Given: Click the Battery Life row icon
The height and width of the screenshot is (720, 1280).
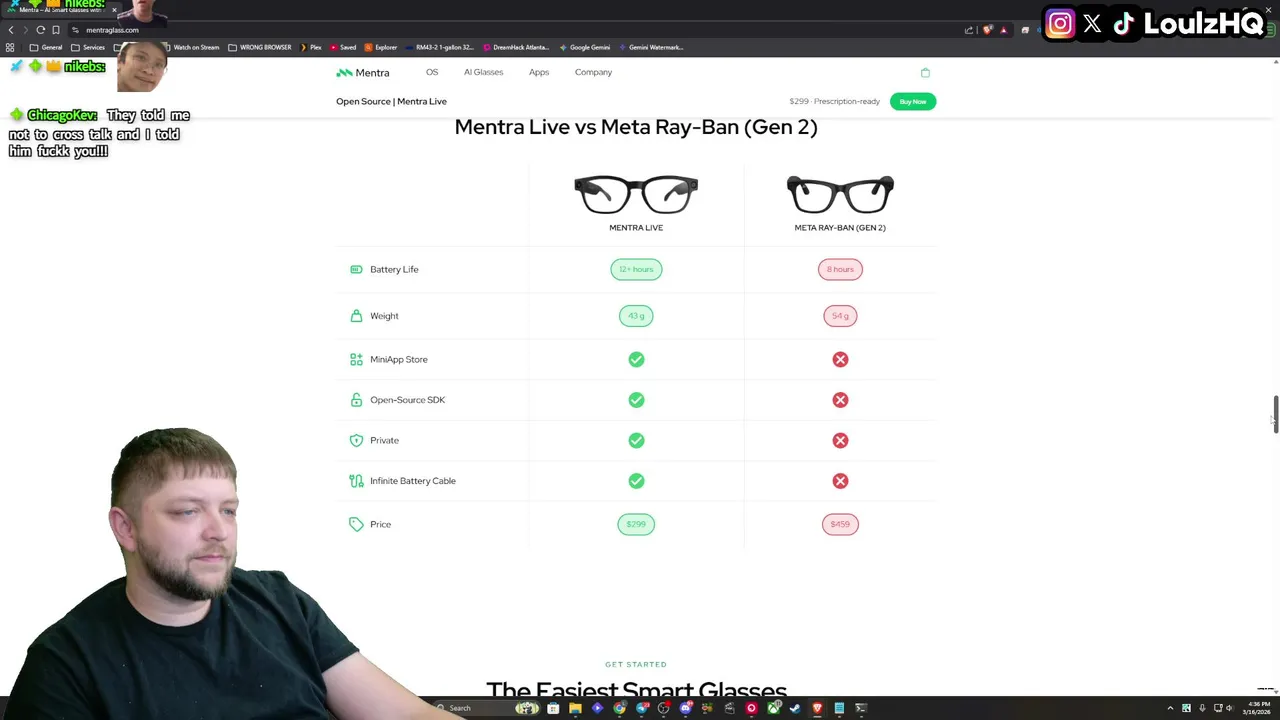Looking at the screenshot, I should pos(356,269).
